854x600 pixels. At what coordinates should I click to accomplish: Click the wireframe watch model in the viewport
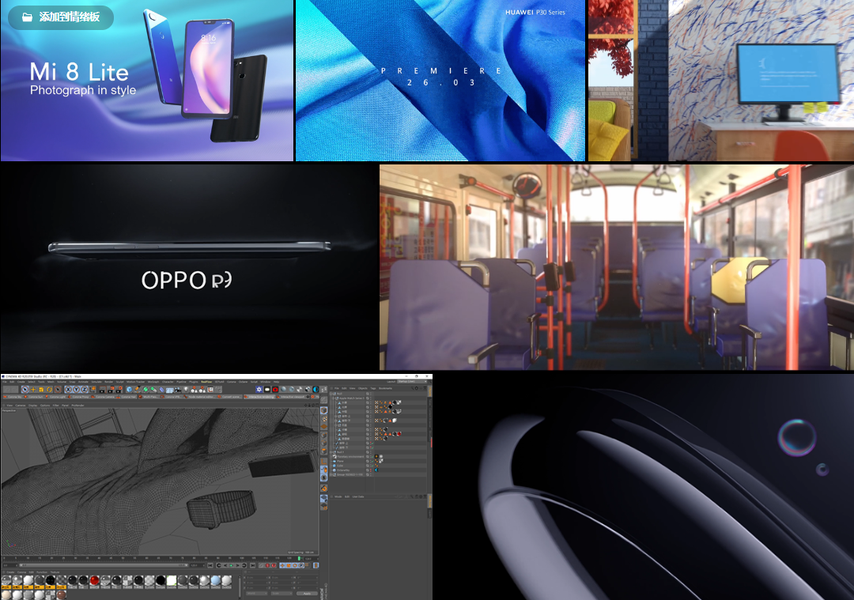coord(221,509)
